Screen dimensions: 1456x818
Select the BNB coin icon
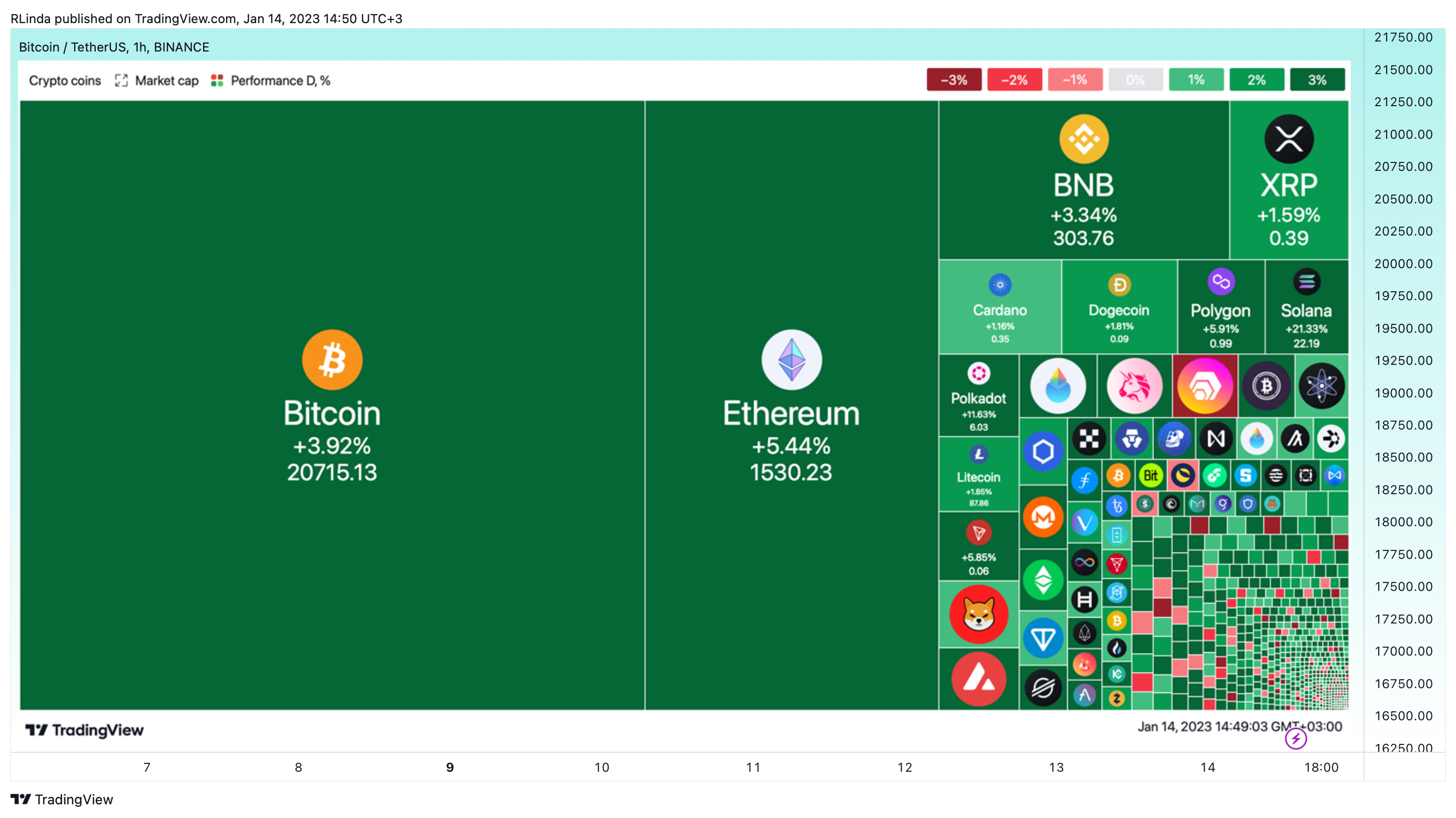tap(1084, 139)
